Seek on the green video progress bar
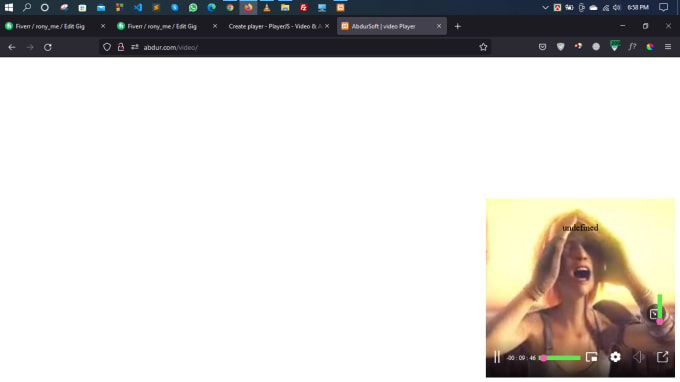 pos(560,358)
